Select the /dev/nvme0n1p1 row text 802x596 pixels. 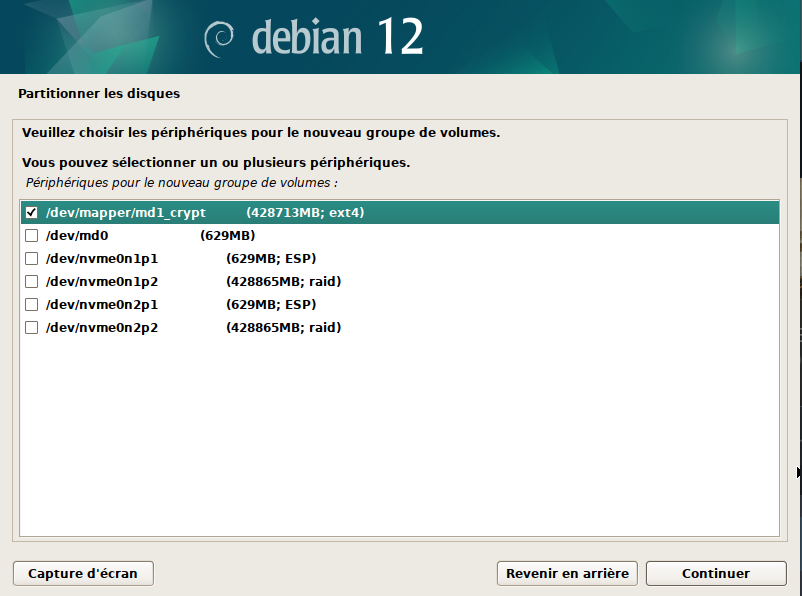click(102, 258)
